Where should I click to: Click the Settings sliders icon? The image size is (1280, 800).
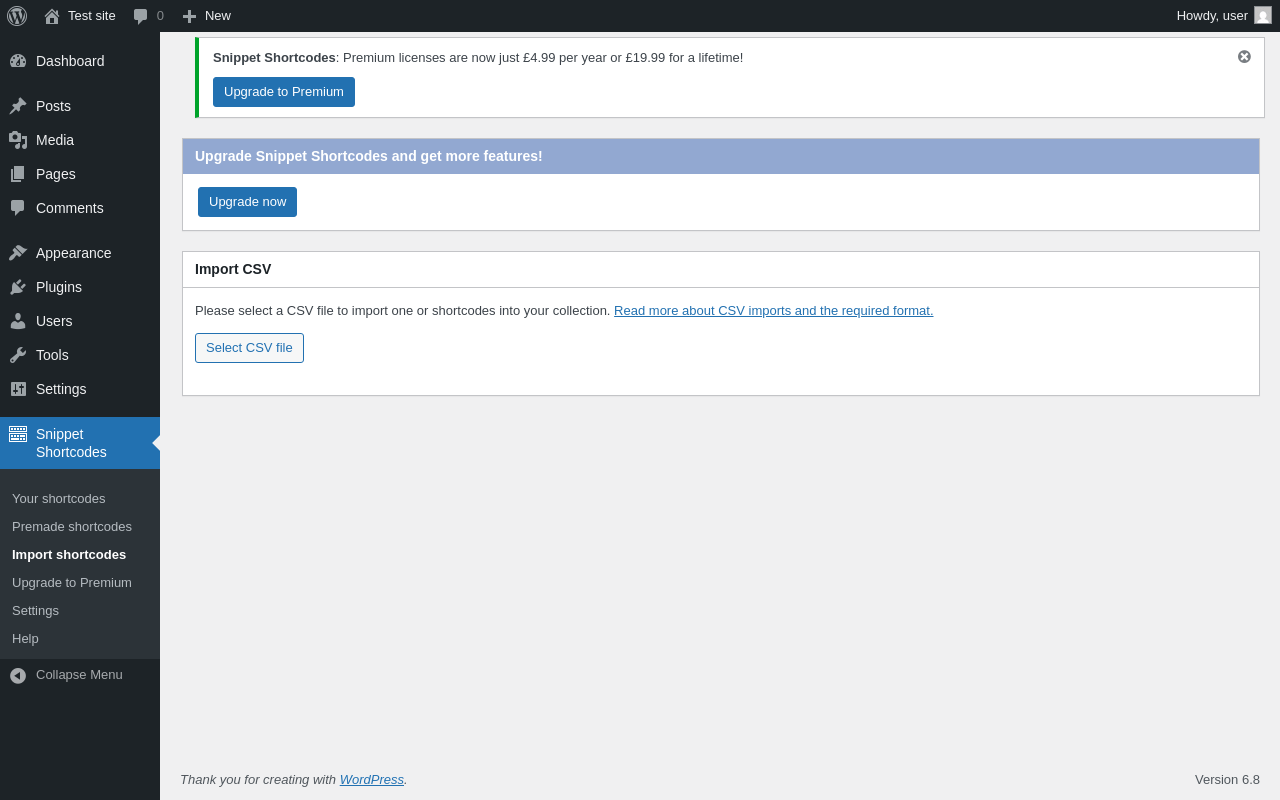pos(18,389)
